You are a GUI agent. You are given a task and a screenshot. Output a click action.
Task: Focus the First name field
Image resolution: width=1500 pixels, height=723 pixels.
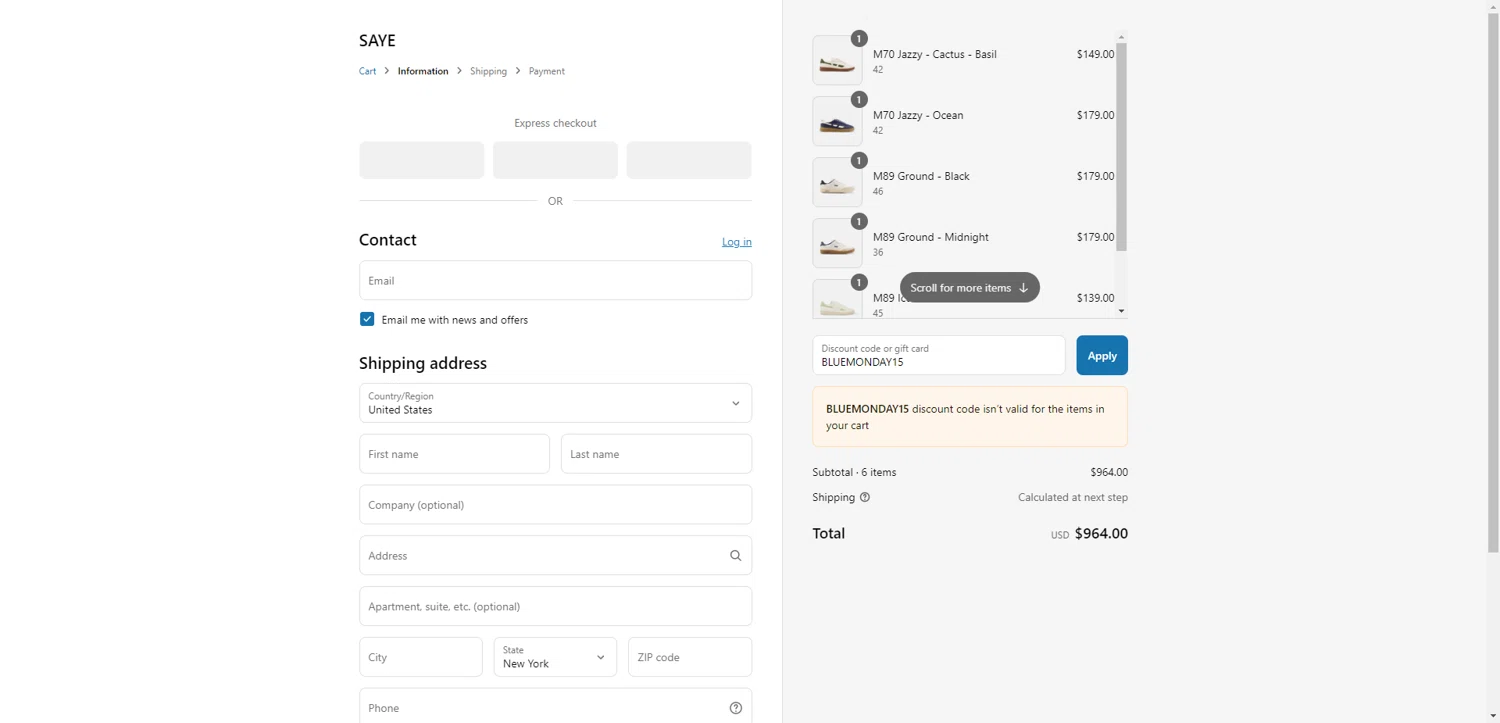point(454,454)
